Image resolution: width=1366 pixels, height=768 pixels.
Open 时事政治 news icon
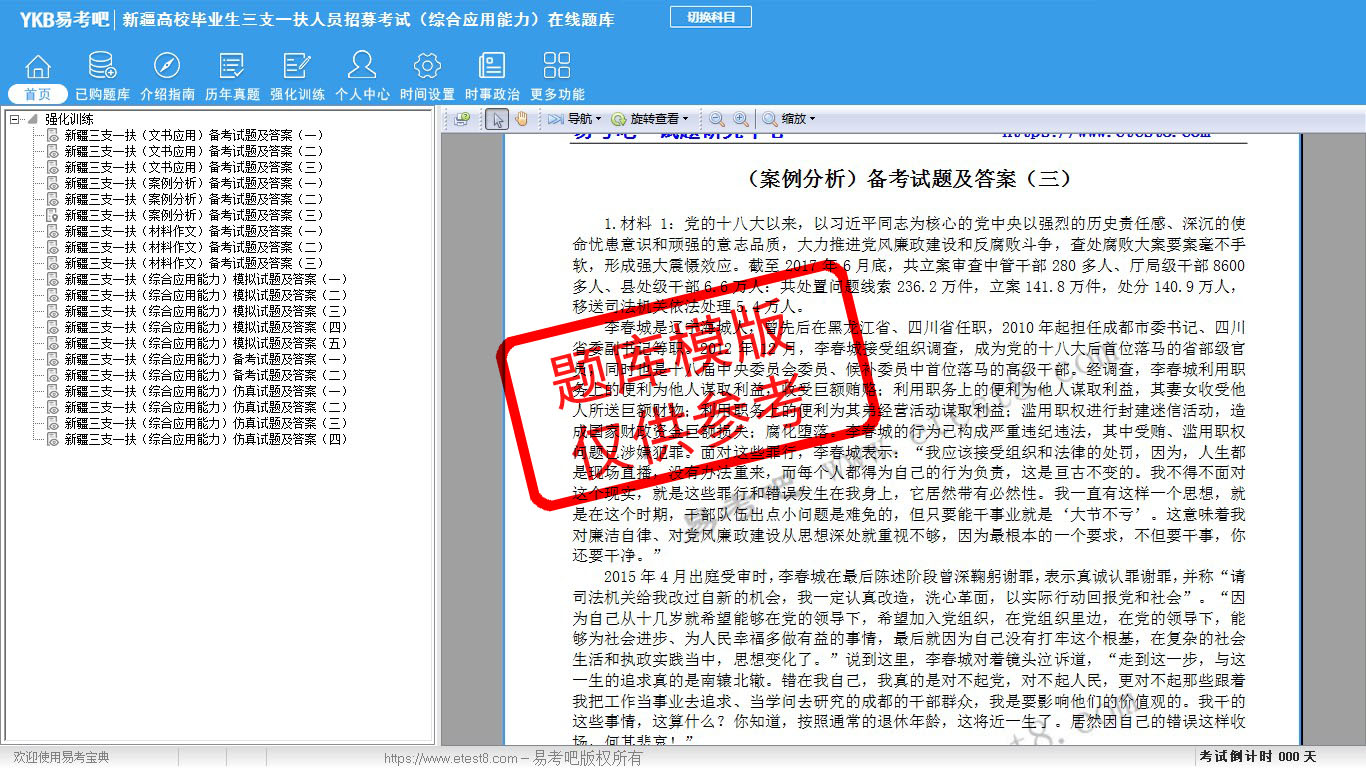[492, 67]
